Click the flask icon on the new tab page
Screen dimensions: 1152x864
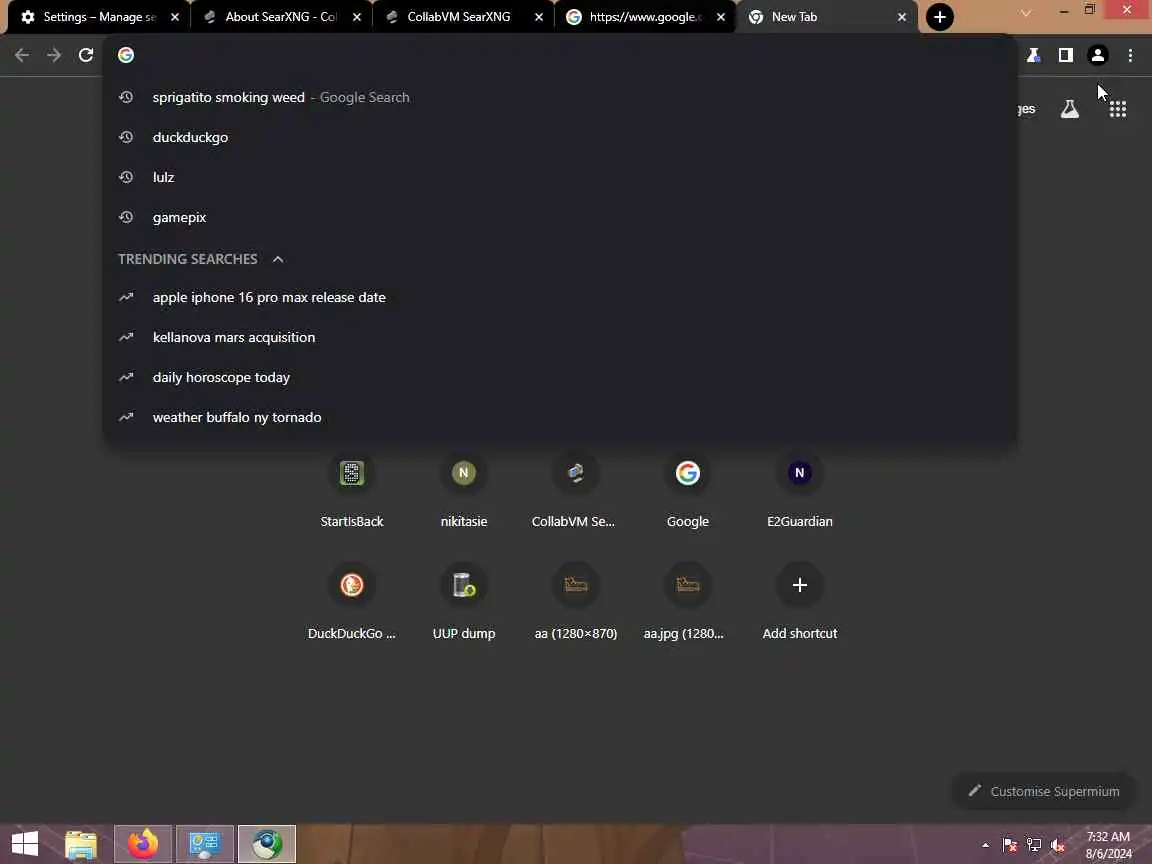pos(1070,109)
